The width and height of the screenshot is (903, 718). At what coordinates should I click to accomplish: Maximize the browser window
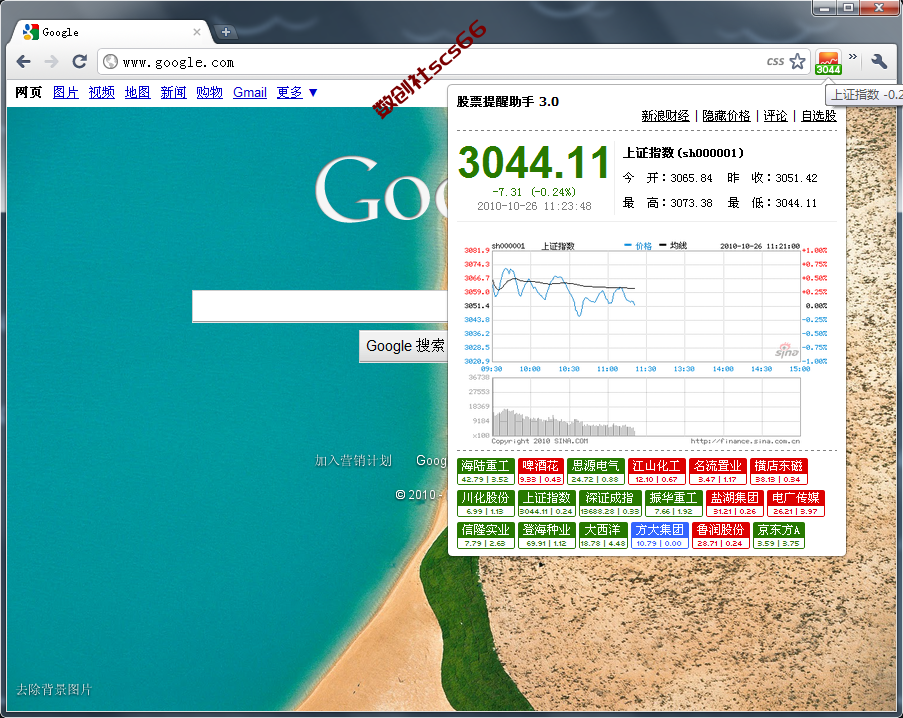pyautogui.click(x=848, y=7)
